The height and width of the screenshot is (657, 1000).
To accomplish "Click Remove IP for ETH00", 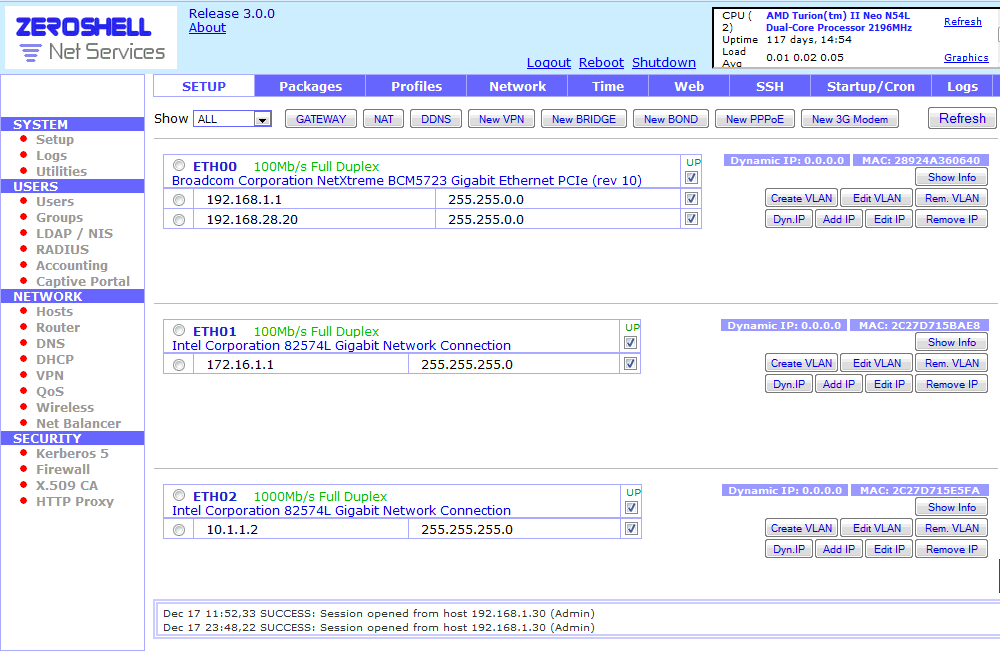I will coord(952,219).
